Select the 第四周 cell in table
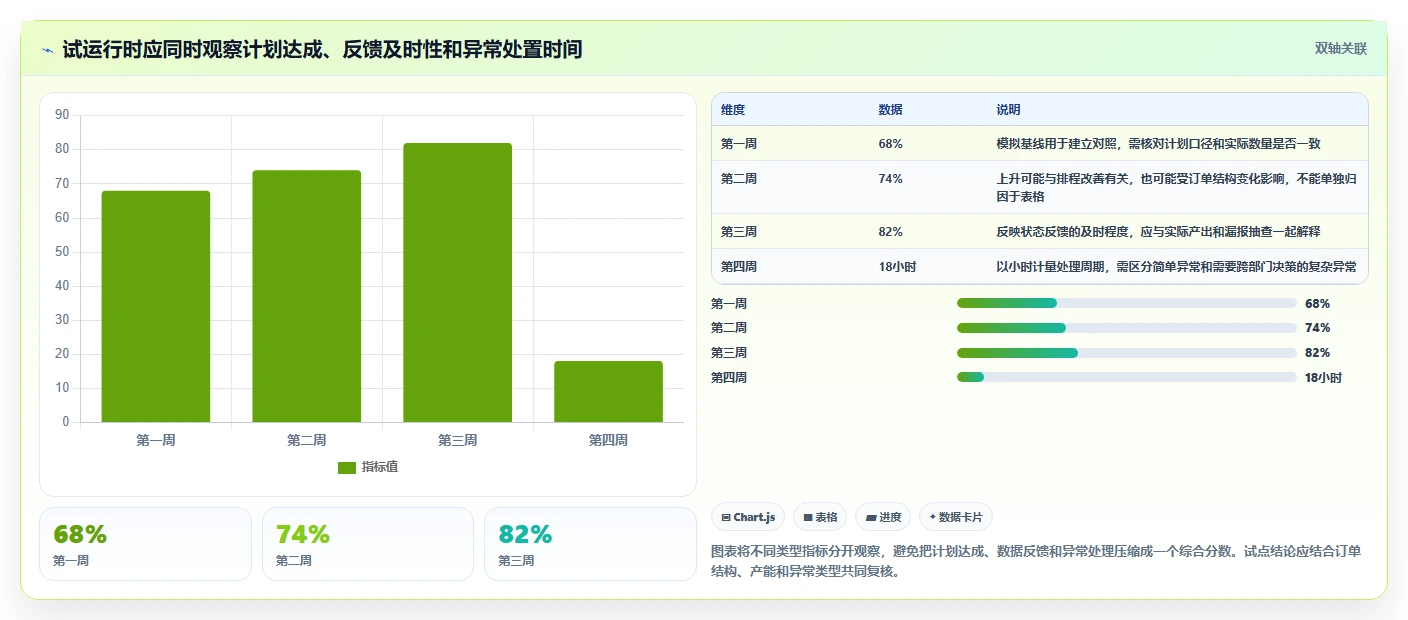This screenshot has height=620, width=1408. click(739, 267)
